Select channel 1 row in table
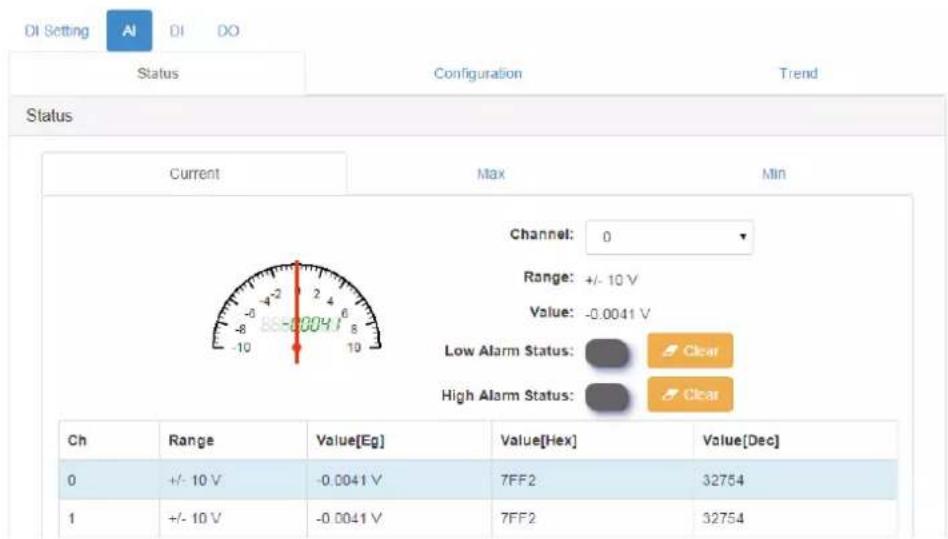Viewport: 948px width, 539px height. pyautogui.click(x=478, y=518)
